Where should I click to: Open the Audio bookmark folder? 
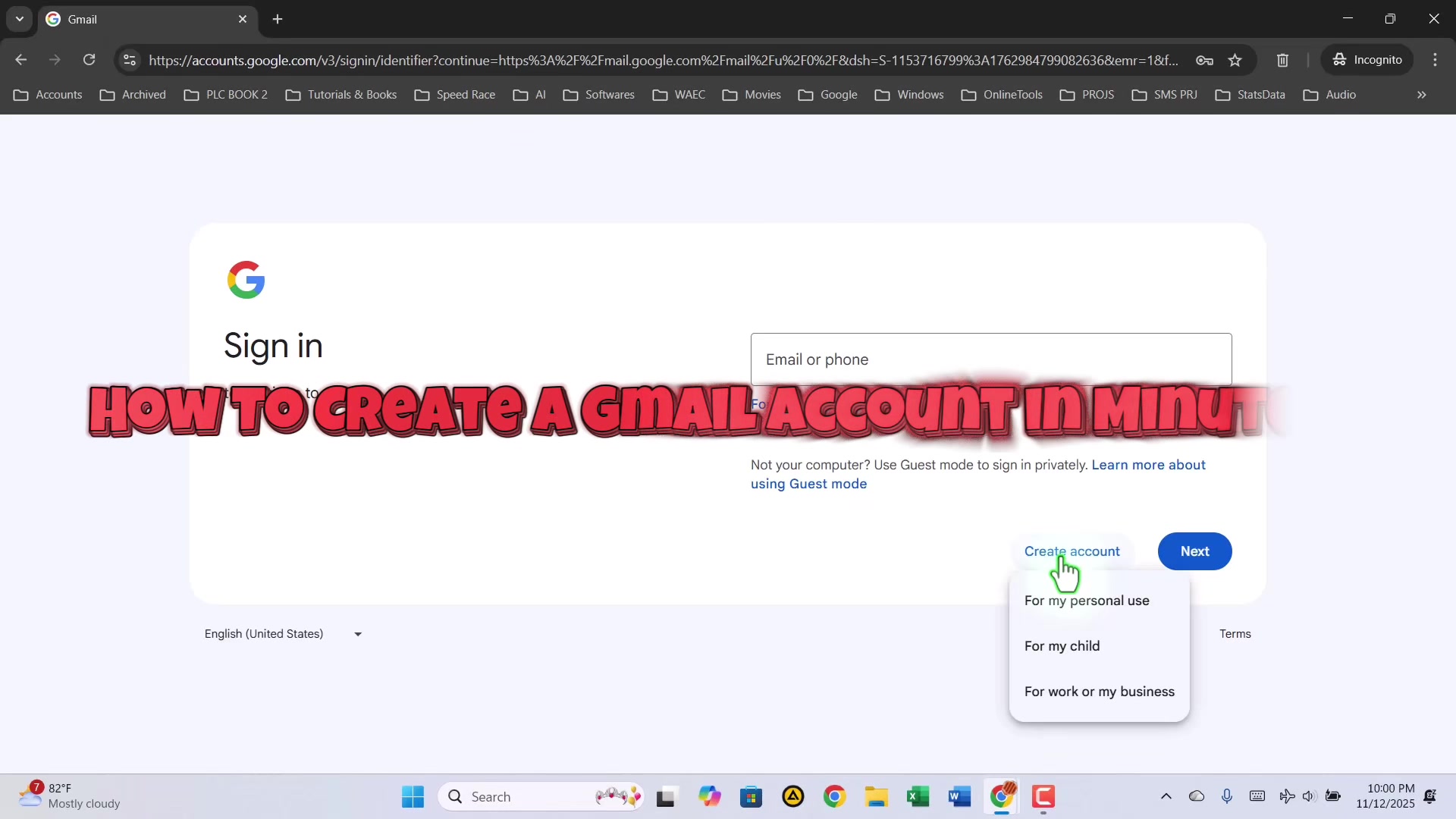(x=1329, y=95)
